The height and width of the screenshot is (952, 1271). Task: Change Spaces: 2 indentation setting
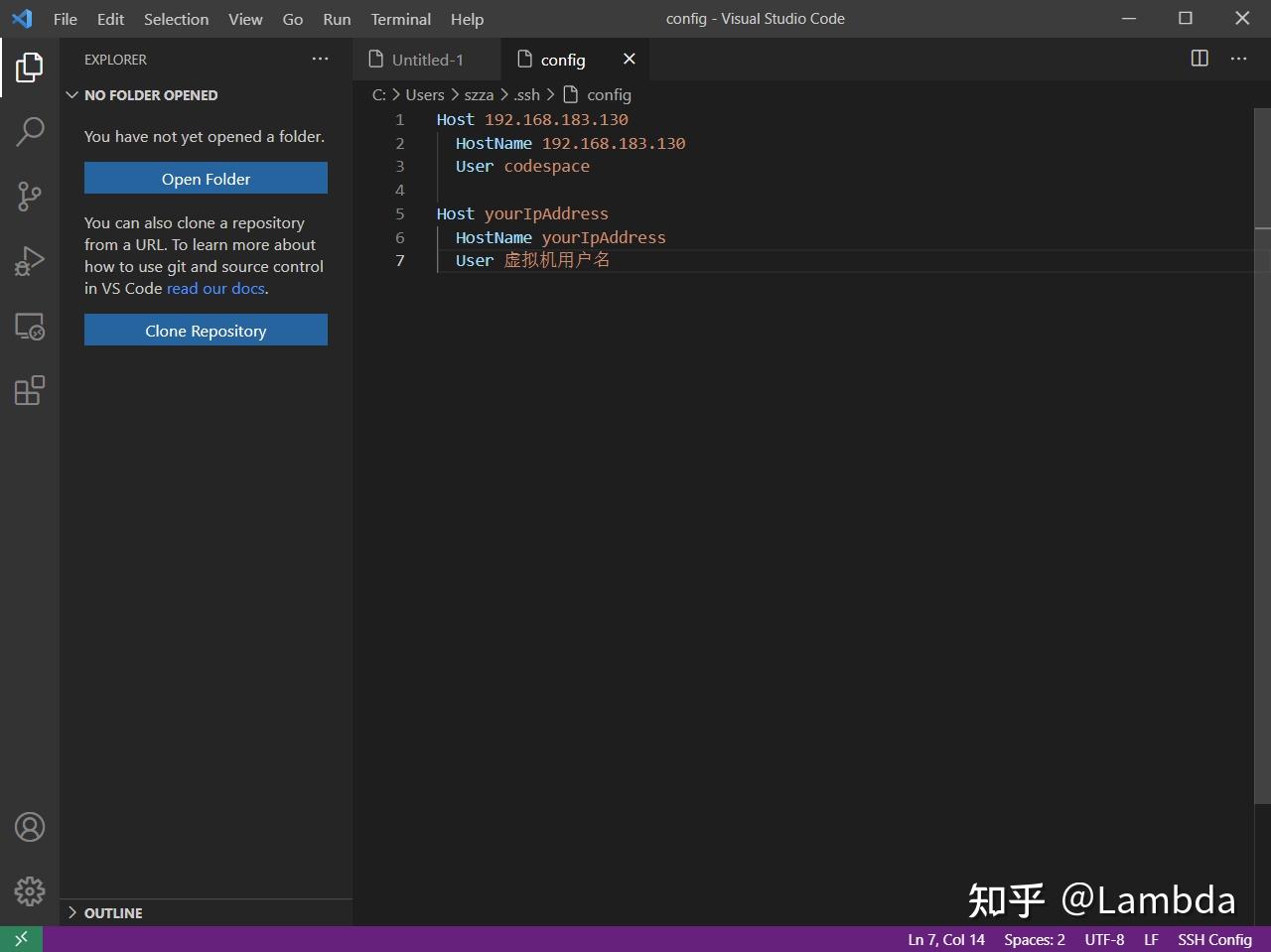point(1034,939)
